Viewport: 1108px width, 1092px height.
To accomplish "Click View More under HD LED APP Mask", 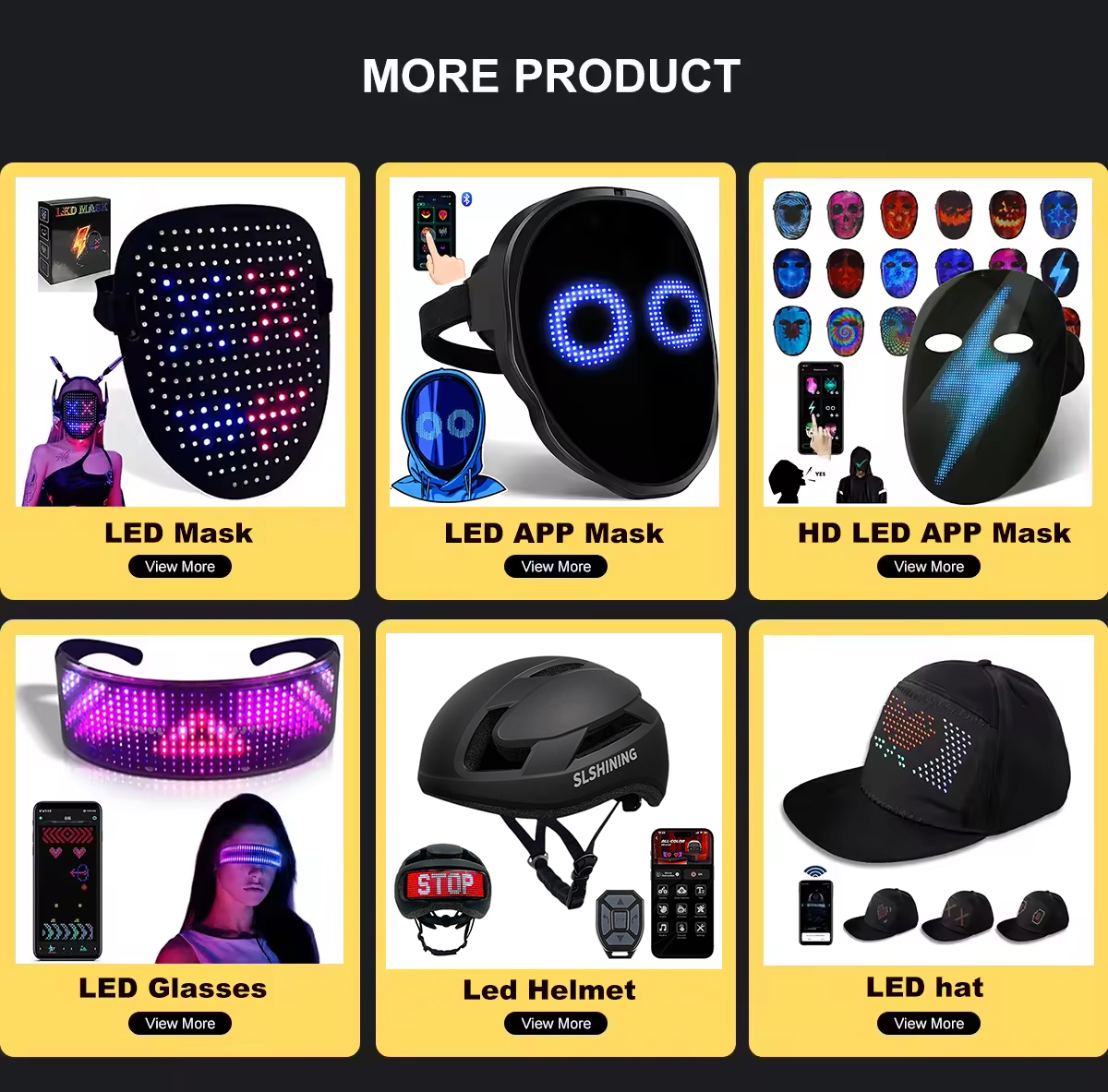I will 929,567.
